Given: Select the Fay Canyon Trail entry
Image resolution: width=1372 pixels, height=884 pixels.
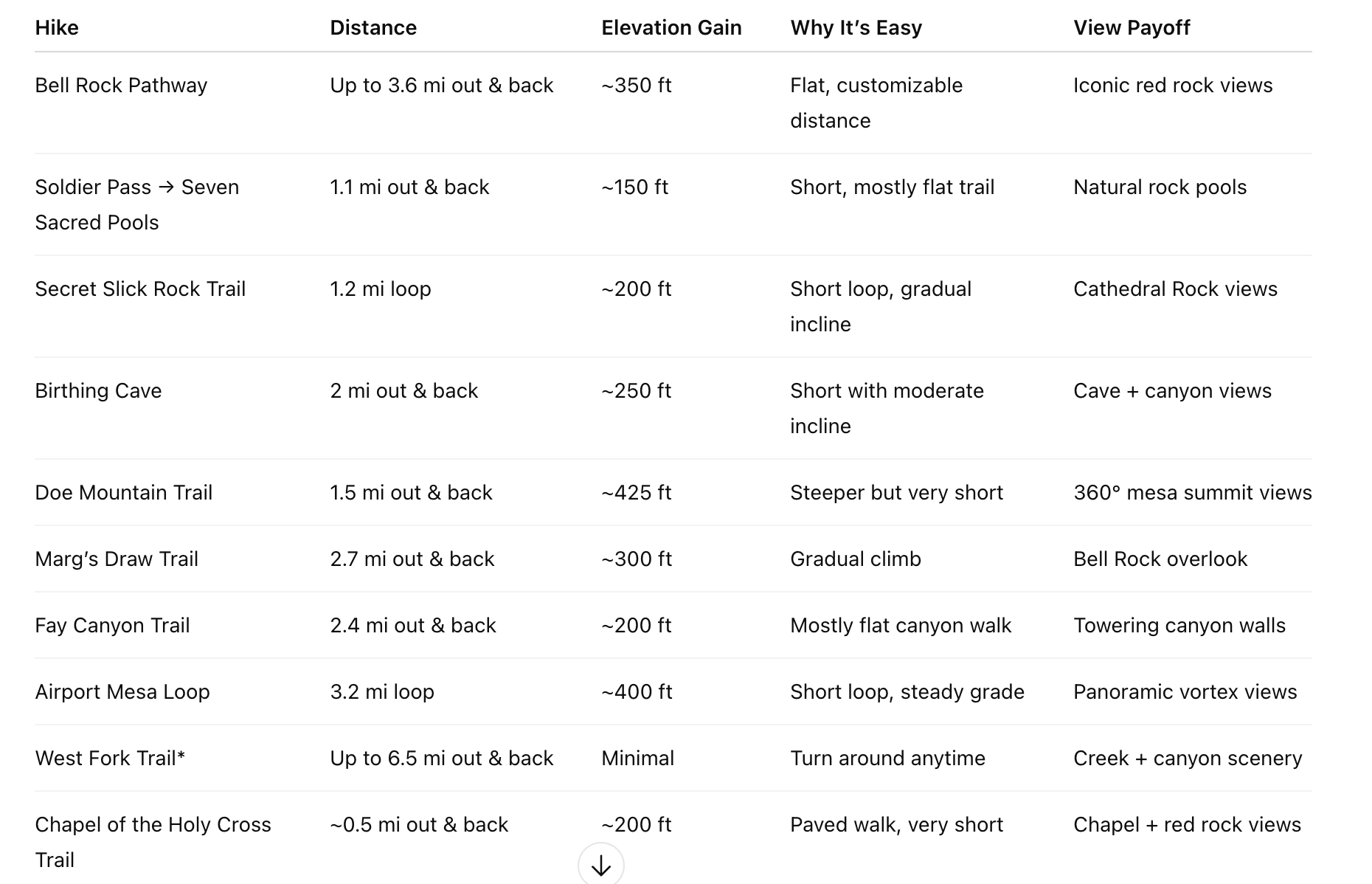Looking at the screenshot, I should (112, 626).
